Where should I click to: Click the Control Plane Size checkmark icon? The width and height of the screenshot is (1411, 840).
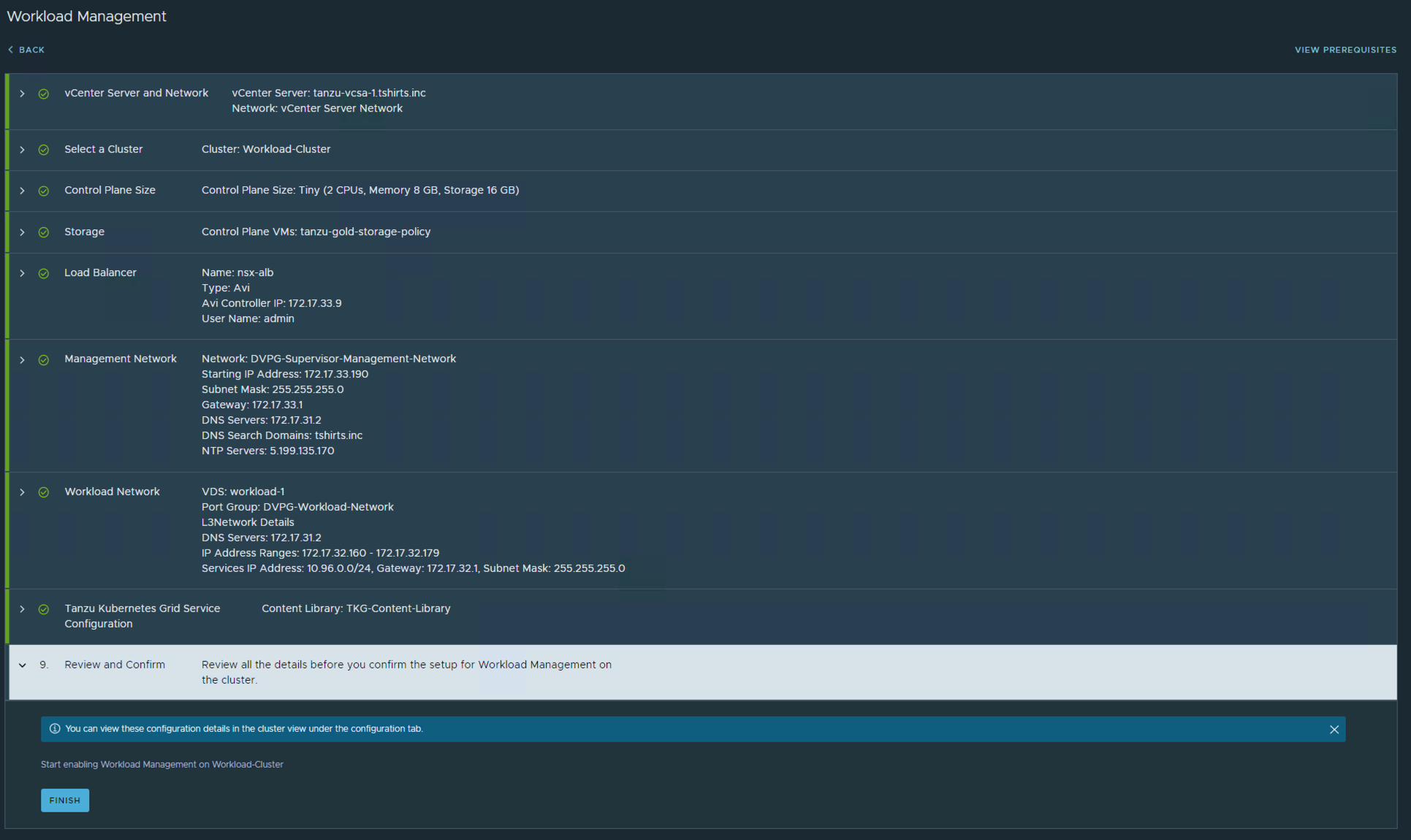point(44,191)
